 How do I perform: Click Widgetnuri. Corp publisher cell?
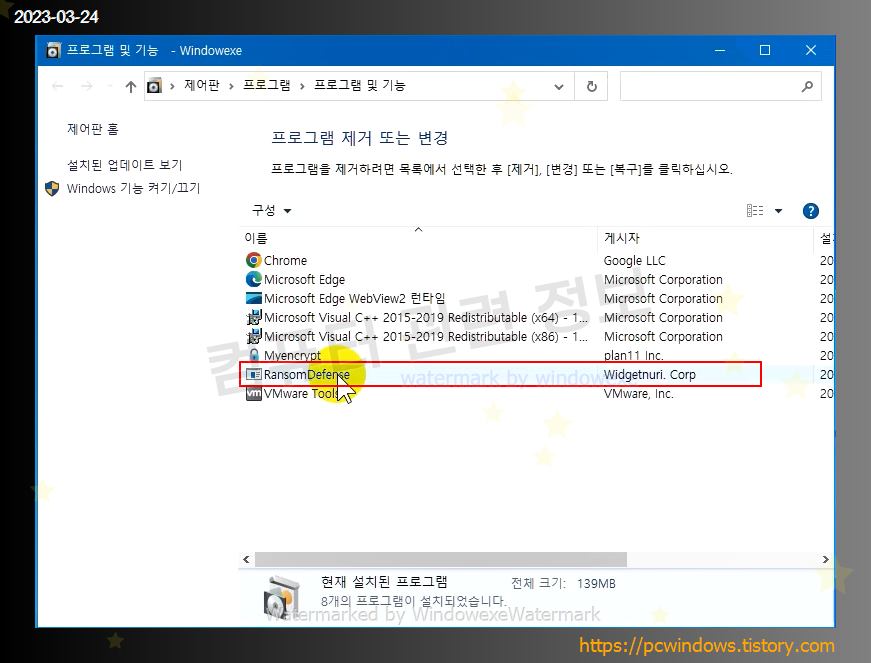pyautogui.click(x=650, y=375)
